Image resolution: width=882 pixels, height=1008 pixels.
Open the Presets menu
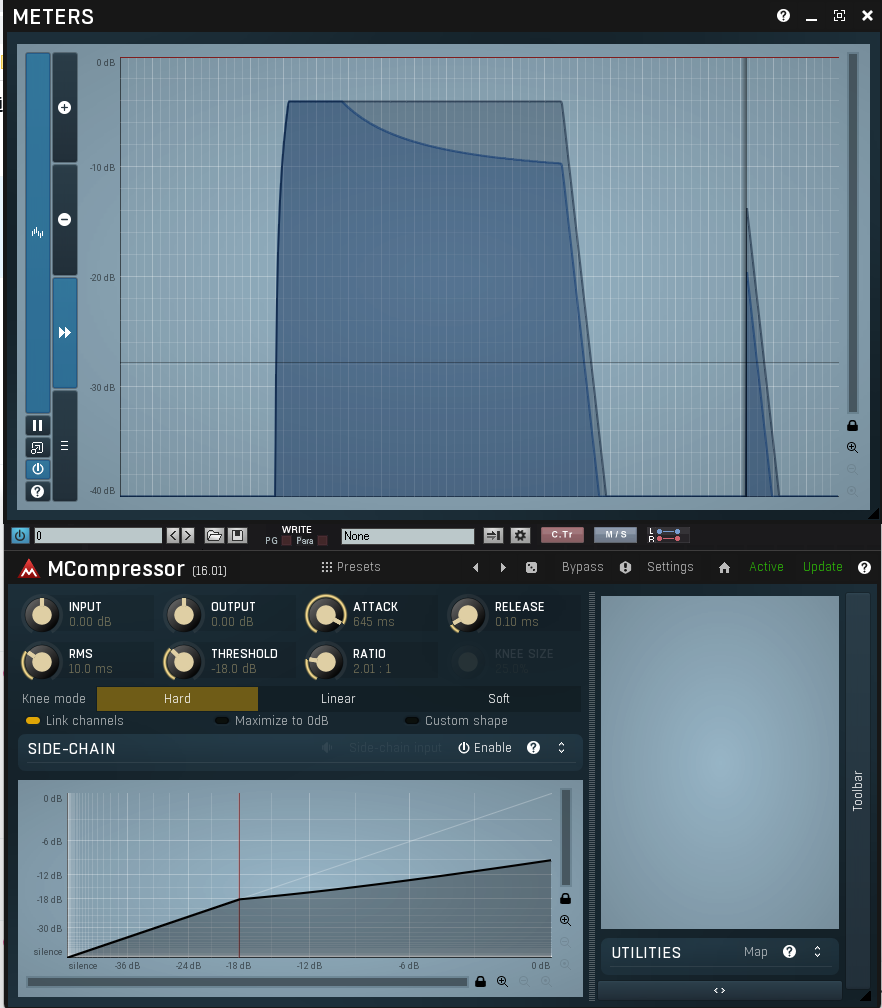tap(351, 567)
